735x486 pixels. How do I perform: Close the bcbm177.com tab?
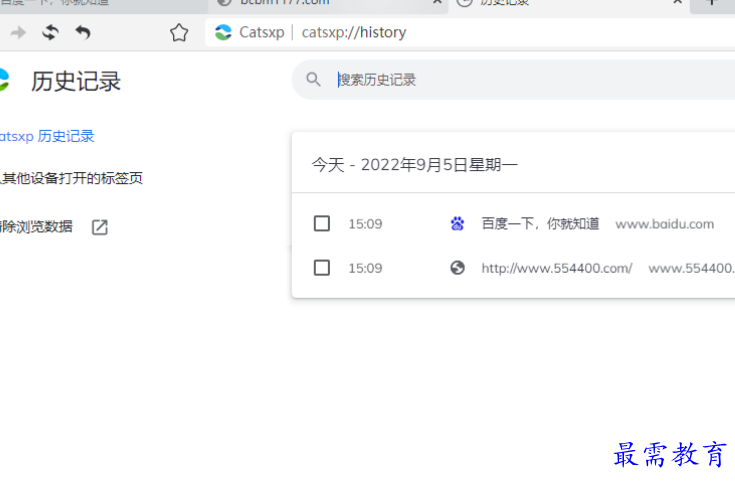tap(437, 2)
